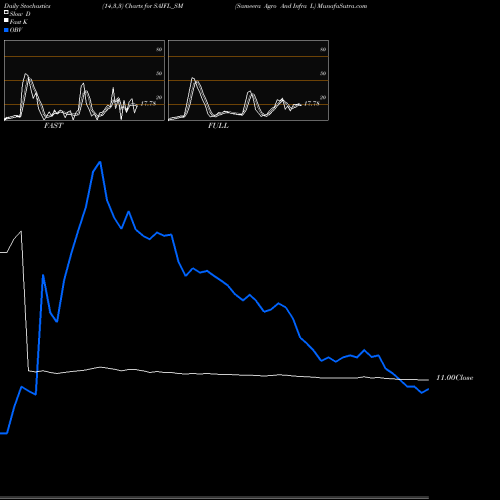Image resolution: width=500 pixels, height=500 pixels.
Task: Open the FAST stochastic thumbnail chart
Action: pyautogui.click(x=84, y=80)
